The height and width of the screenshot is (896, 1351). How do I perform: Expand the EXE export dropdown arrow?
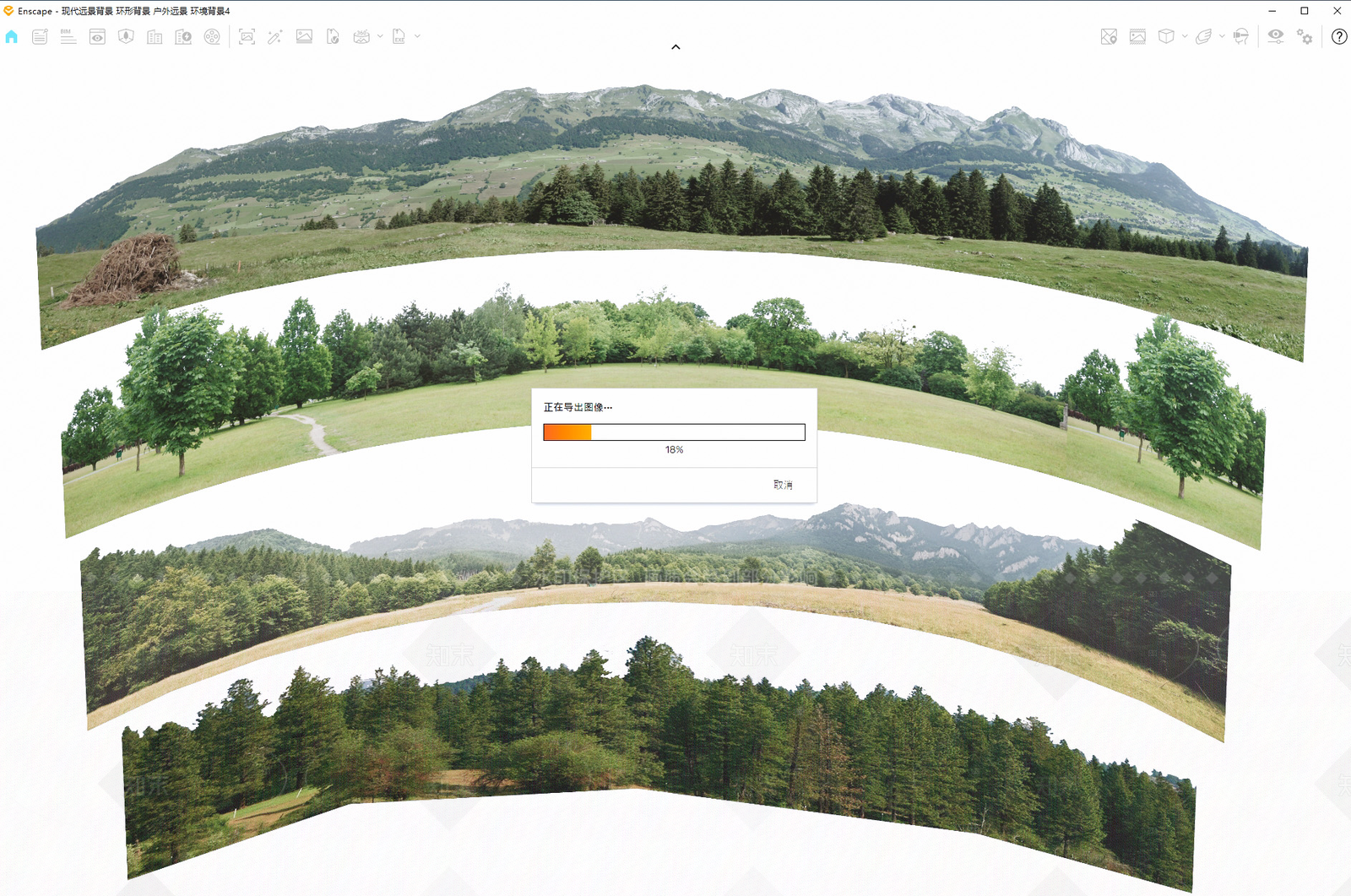[x=417, y=36]
